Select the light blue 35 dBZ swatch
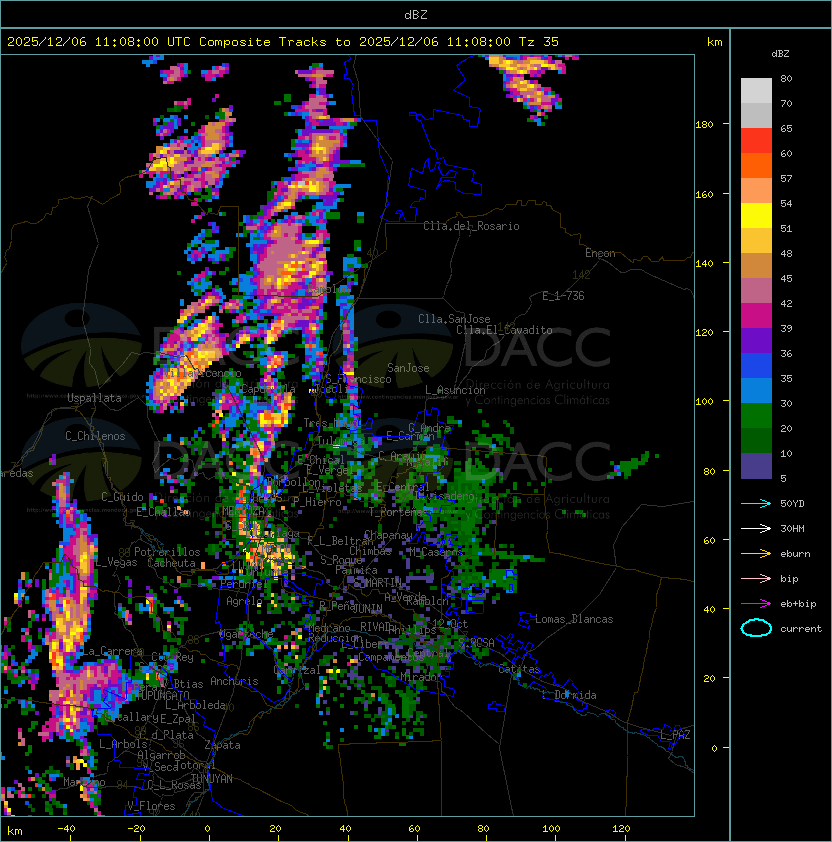 point(756,390)
